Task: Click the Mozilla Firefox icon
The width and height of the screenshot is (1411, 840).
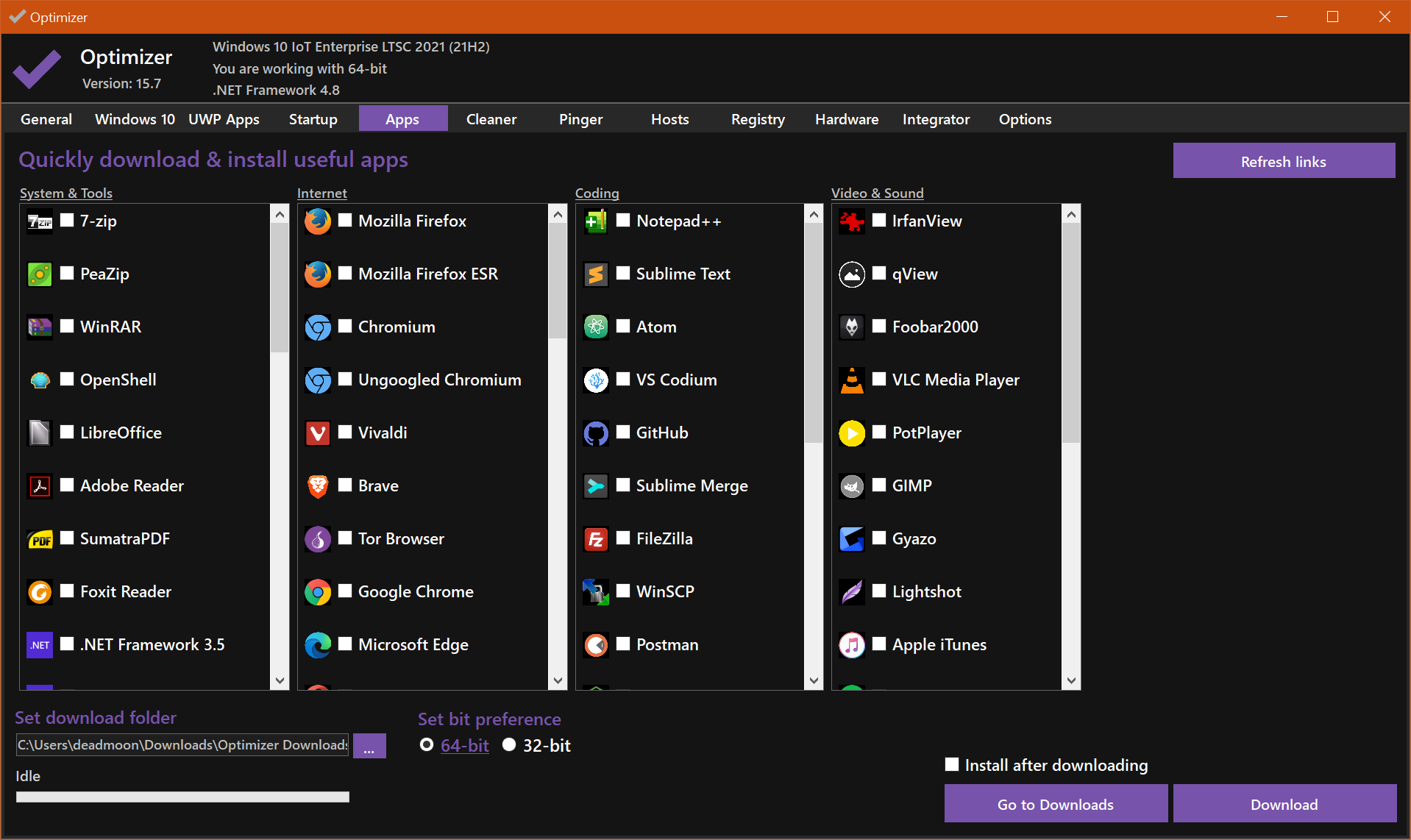Action: point(318,221)
